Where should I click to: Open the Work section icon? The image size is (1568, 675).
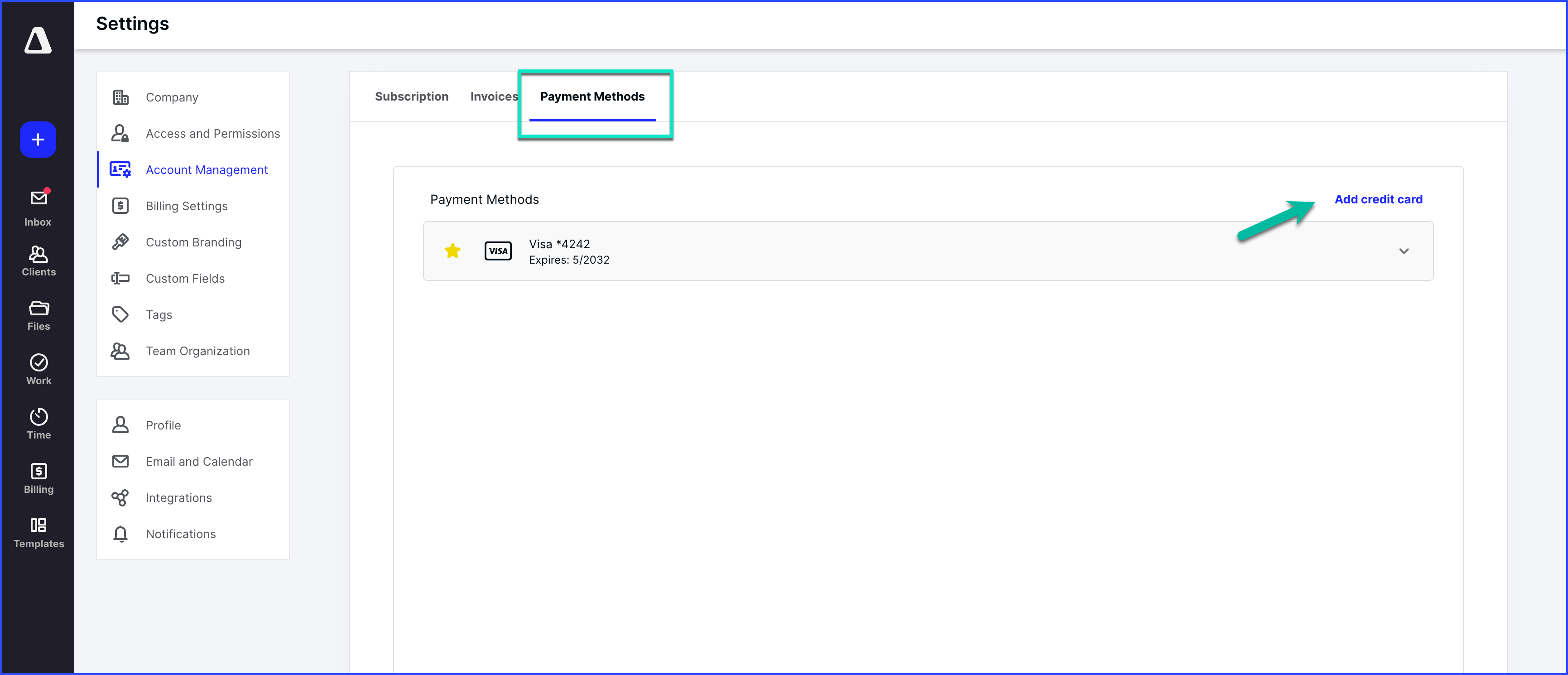tap(38, 369)
